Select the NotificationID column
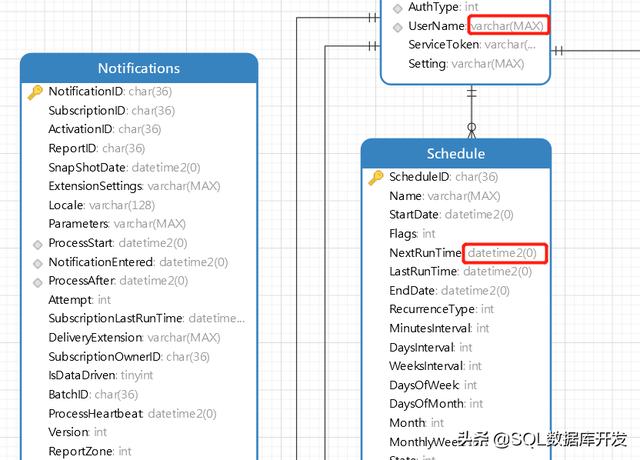Viewport: 640px width, 460px height. (110, 91)
